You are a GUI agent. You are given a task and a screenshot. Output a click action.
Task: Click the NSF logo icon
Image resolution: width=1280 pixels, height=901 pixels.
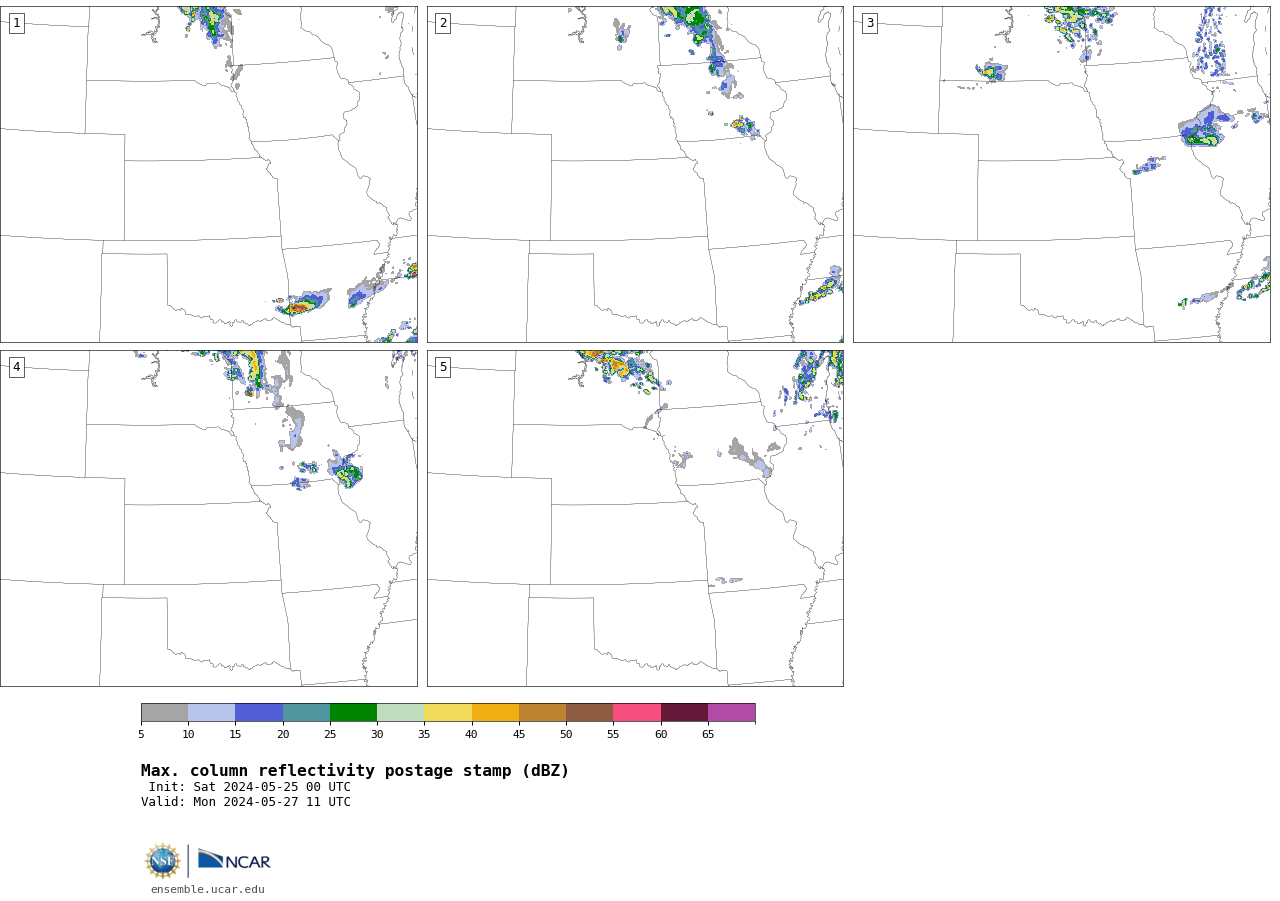pos(162,861)
